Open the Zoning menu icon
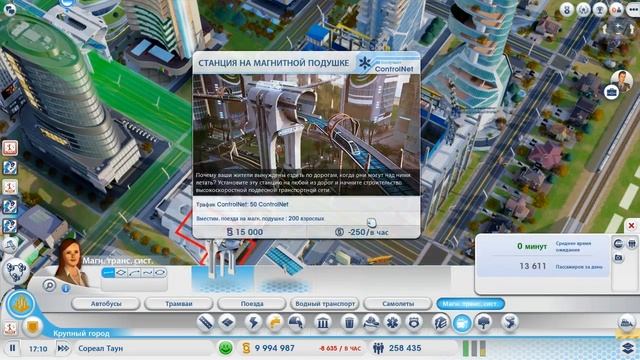This screenshot has height=360, width=640. [227, 322]
